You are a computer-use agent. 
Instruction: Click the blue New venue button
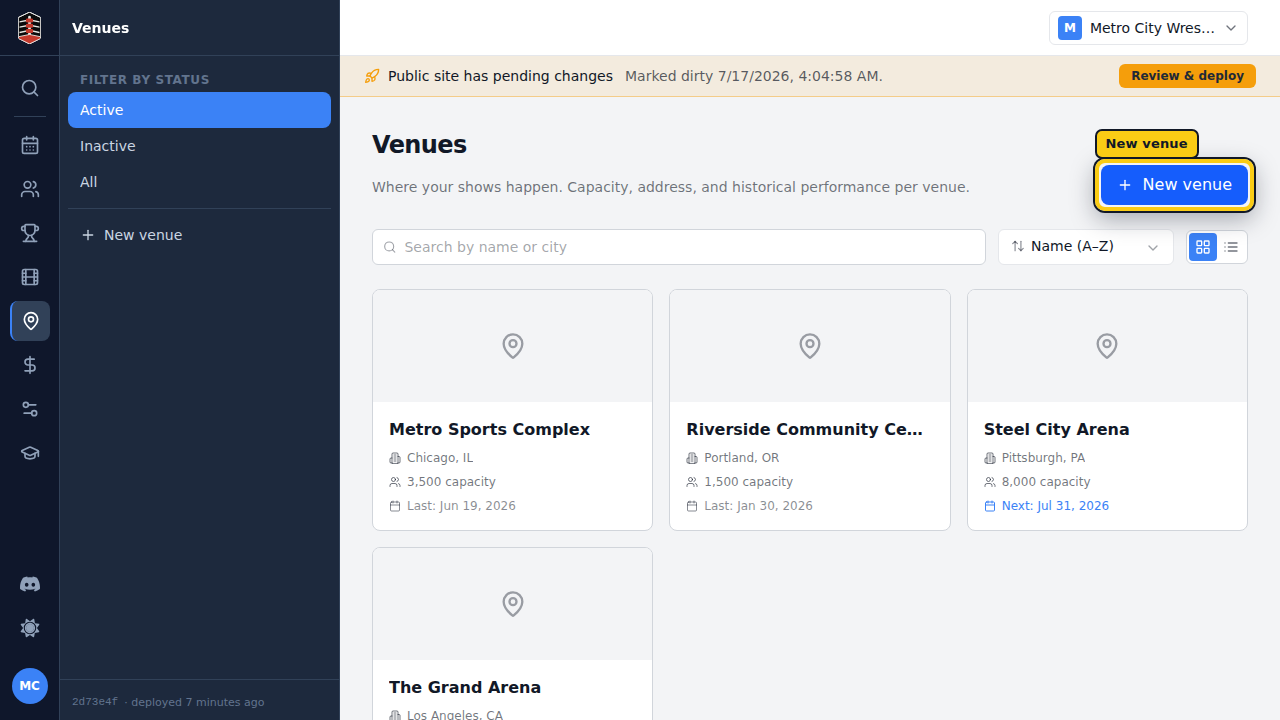(1174, 185)
